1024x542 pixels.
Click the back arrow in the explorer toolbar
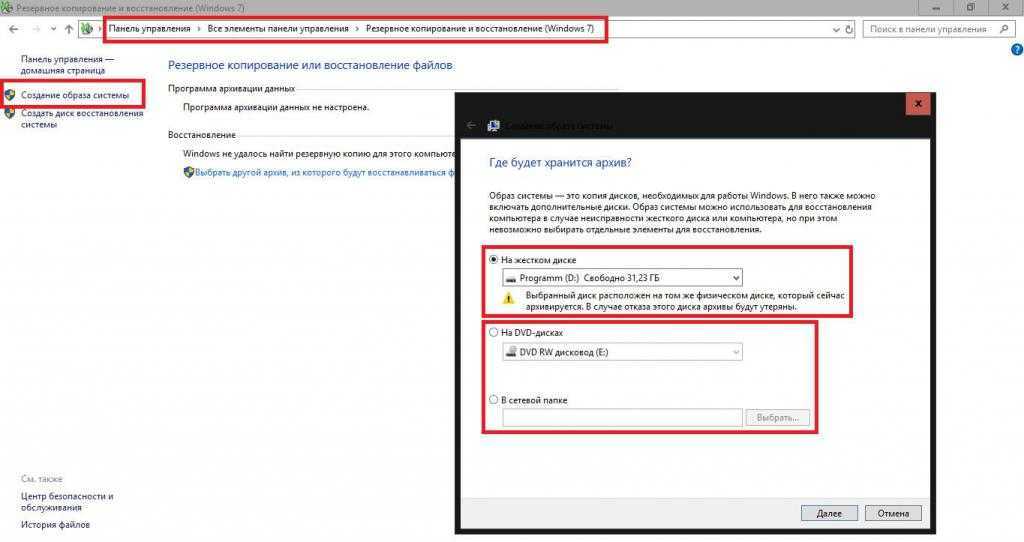[x=13, y=29]
